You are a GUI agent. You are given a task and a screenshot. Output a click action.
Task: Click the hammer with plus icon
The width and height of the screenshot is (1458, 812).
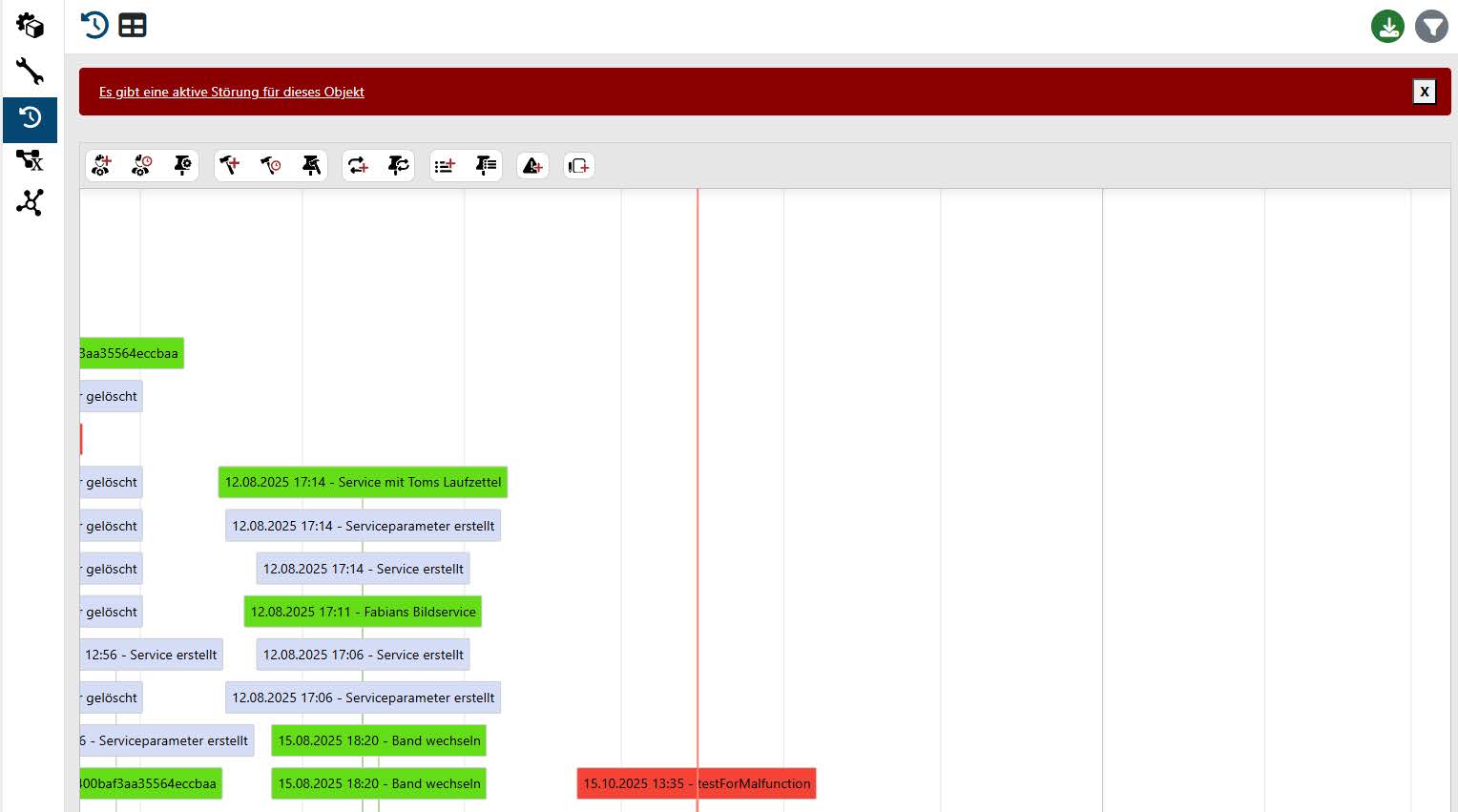pos(230,166)
